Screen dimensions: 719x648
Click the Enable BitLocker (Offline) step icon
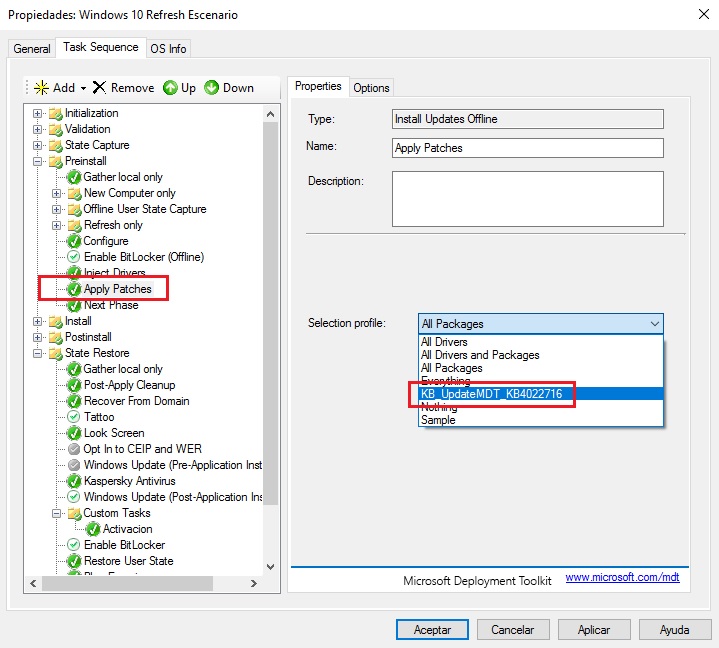click(74, 257)
